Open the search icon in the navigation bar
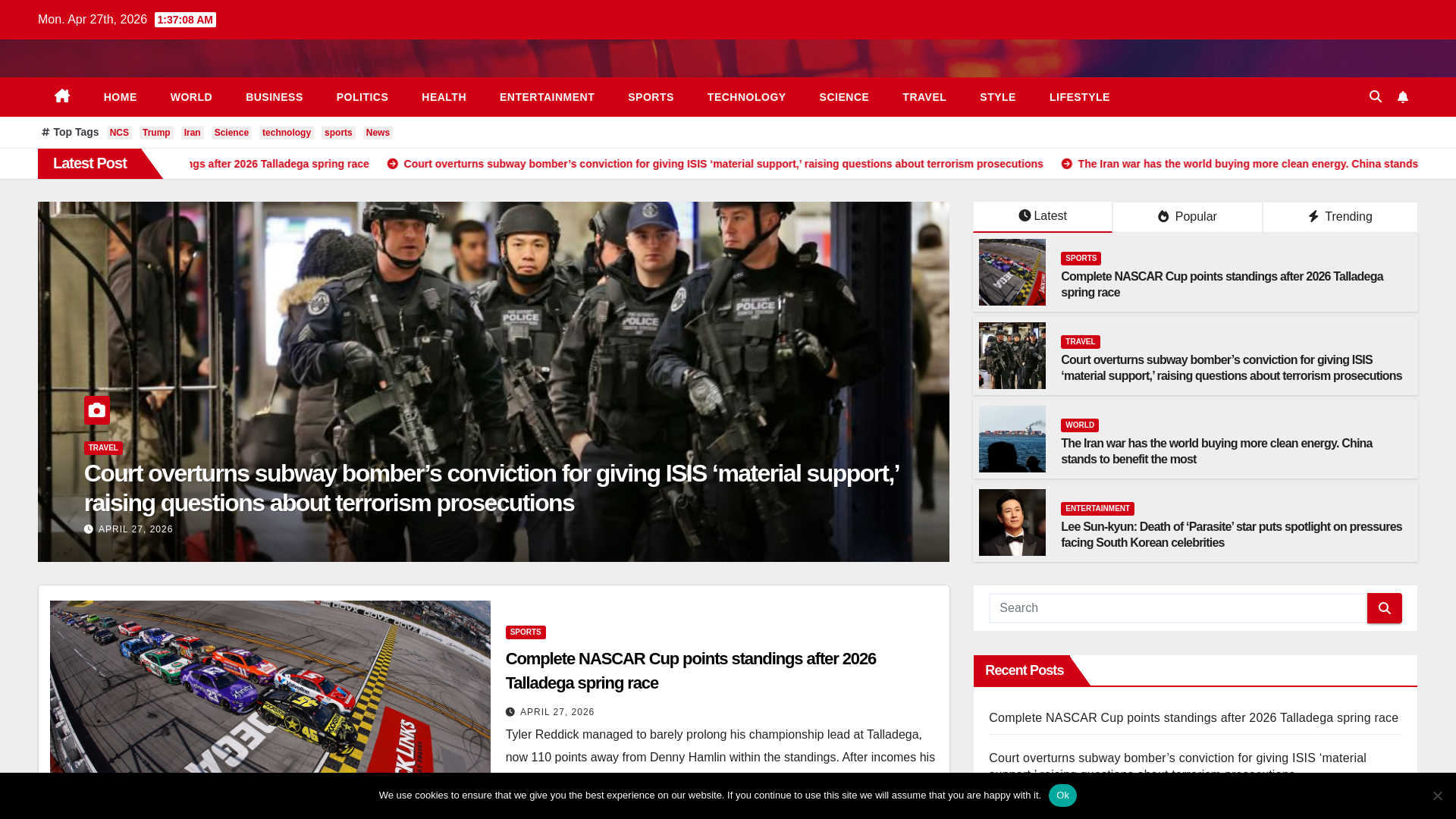Image resolution: width=1456 pixels, height=819 pixels. click(1376, 96)
